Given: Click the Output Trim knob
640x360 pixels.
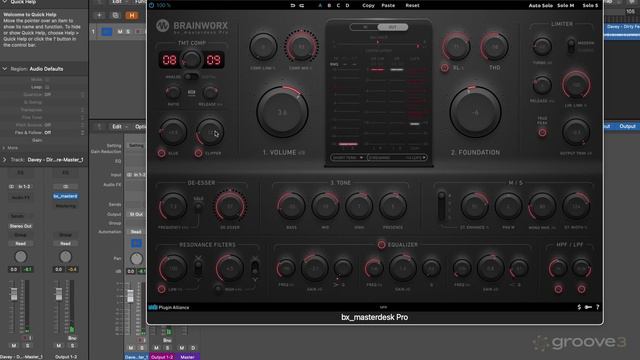Looking at the screenshot, I should tap(576, 132).
